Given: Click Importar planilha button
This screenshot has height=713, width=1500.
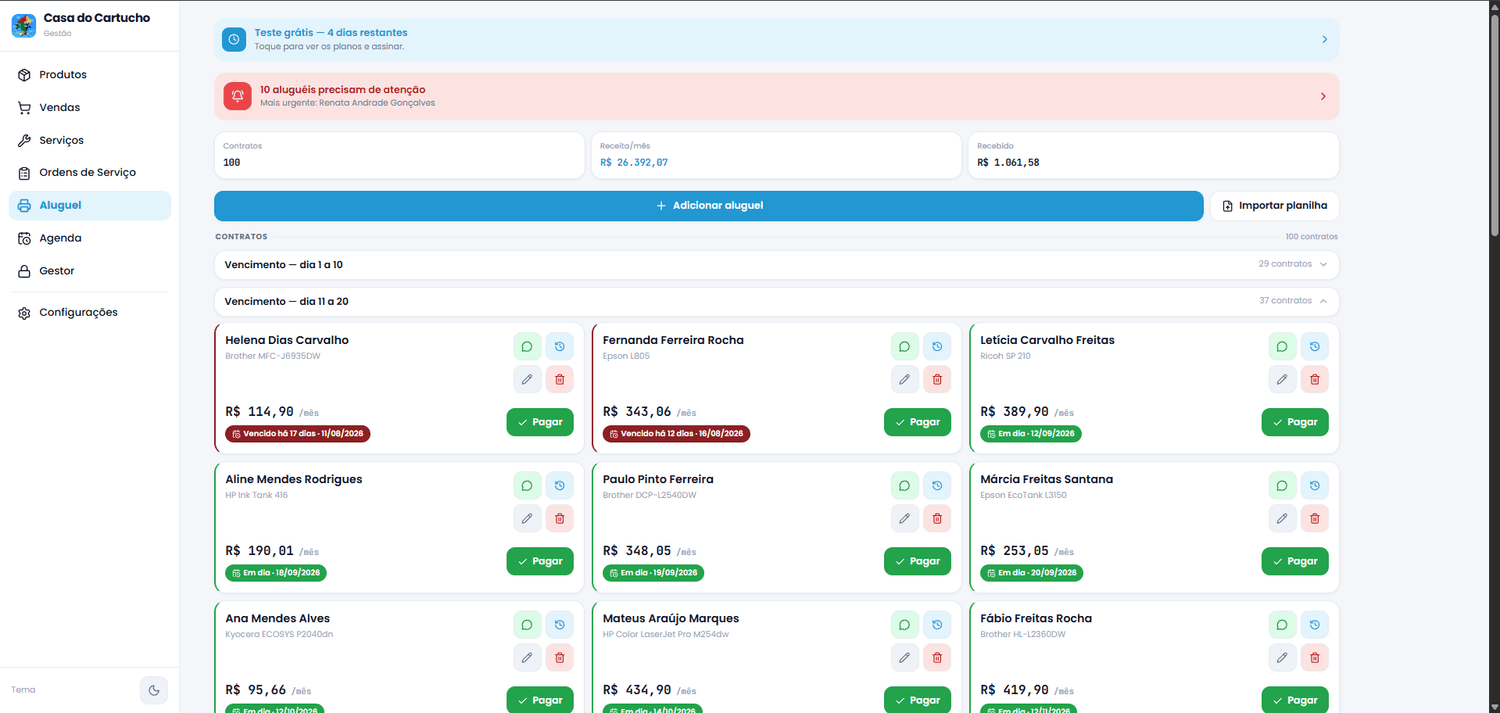Looking at the screenshot, I should click(1275, 206).
